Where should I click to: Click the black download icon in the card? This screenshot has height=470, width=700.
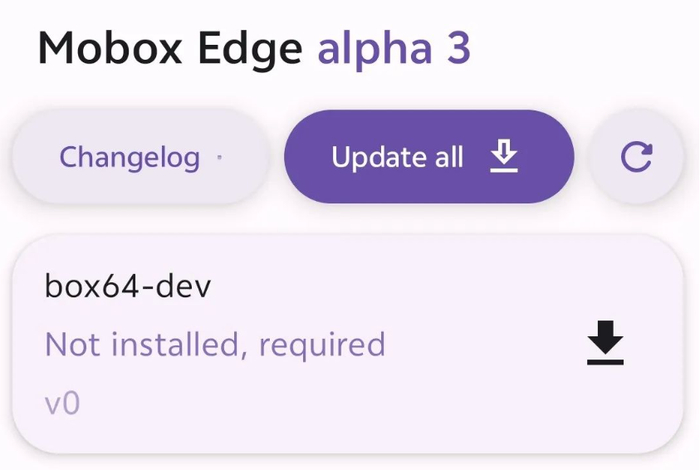605,344
